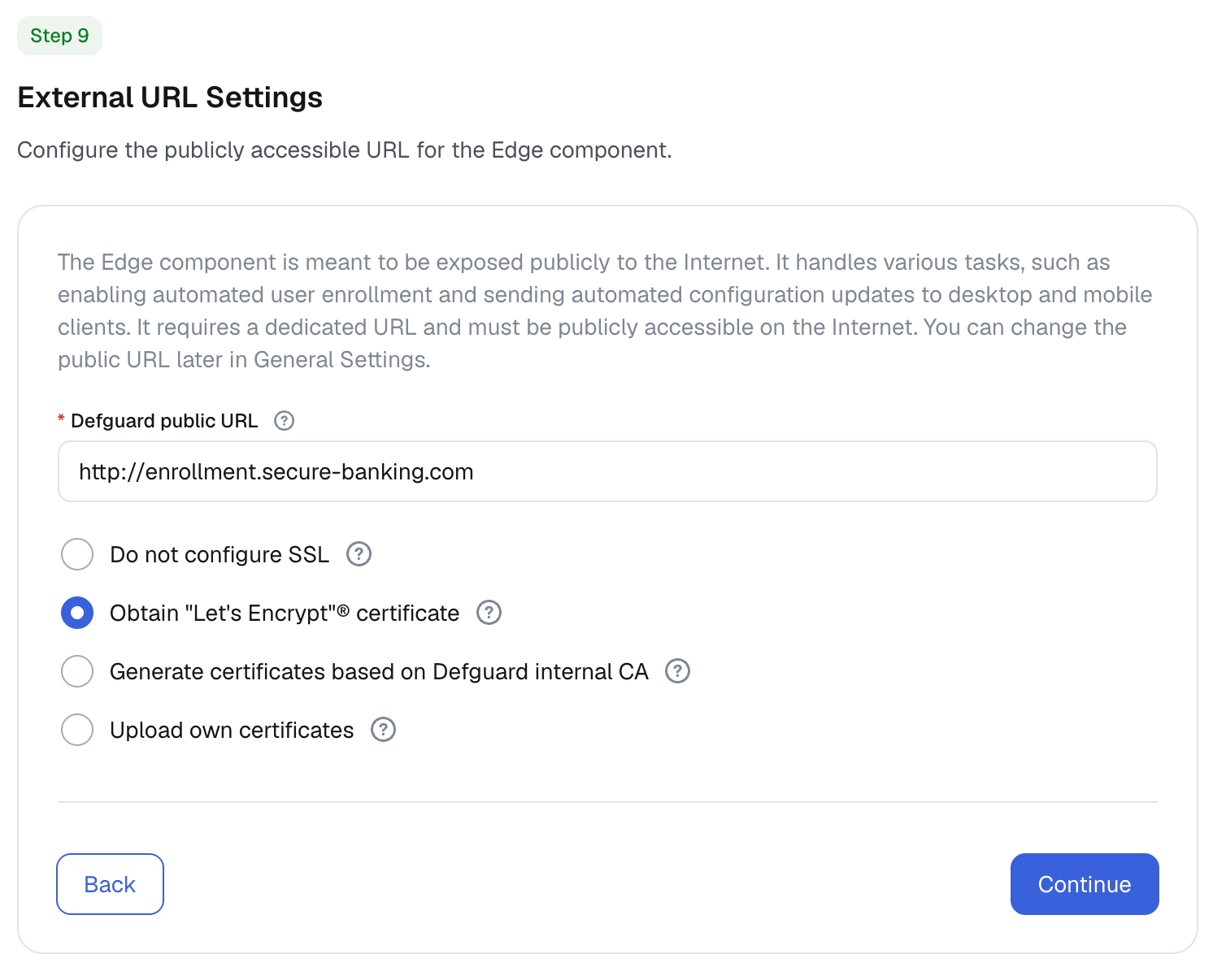Screen dimensions: 1226x980
Task: Choose Generate certificates based on Defguard internal CA
Action: [77, 671]
